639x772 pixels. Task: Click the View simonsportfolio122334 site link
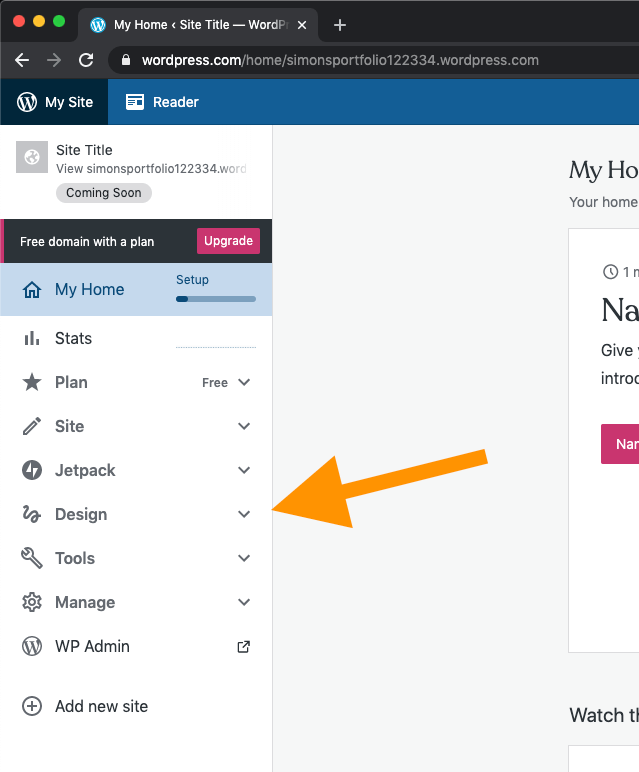[x=151, y=169]
